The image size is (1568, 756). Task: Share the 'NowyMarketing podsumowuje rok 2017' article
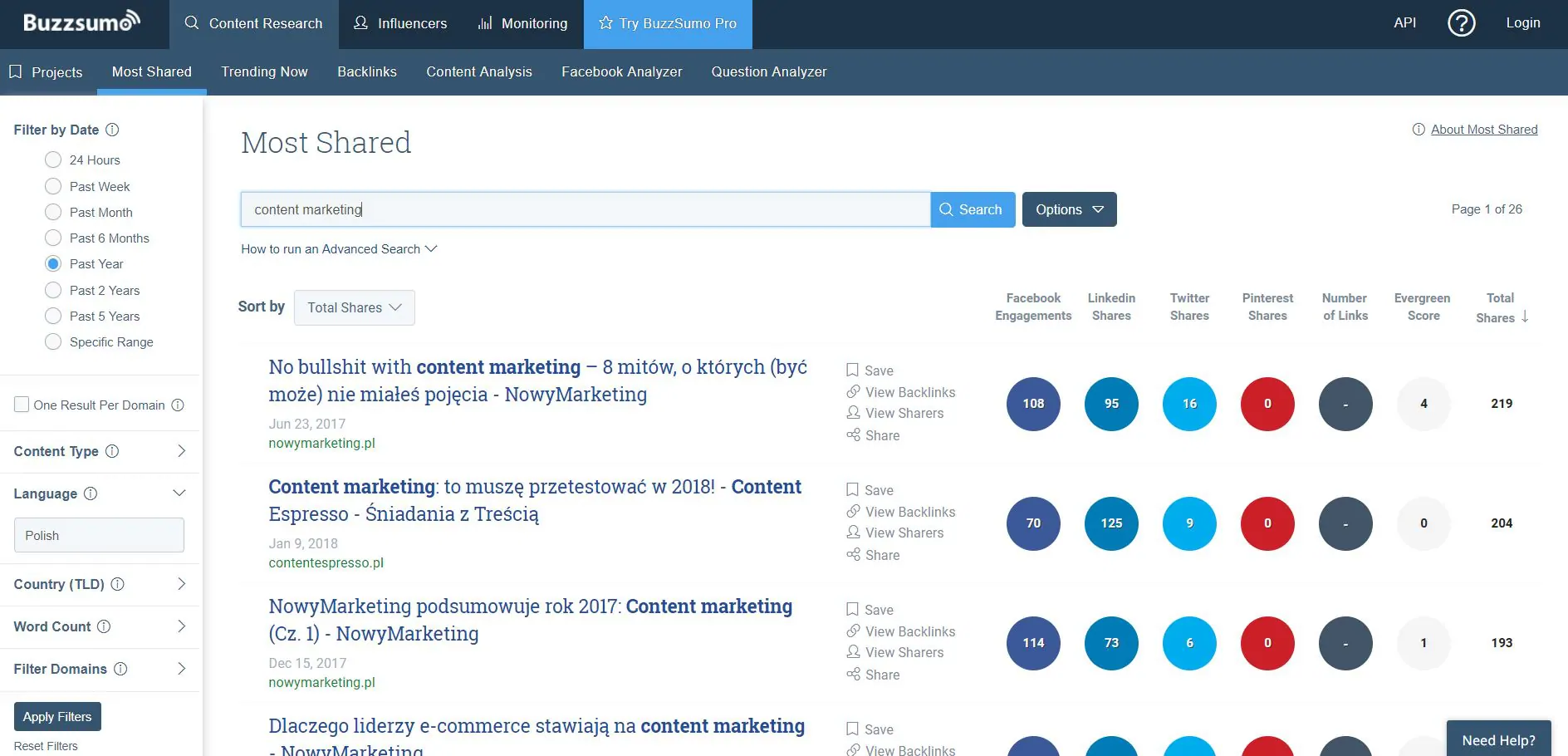point(873,675)
